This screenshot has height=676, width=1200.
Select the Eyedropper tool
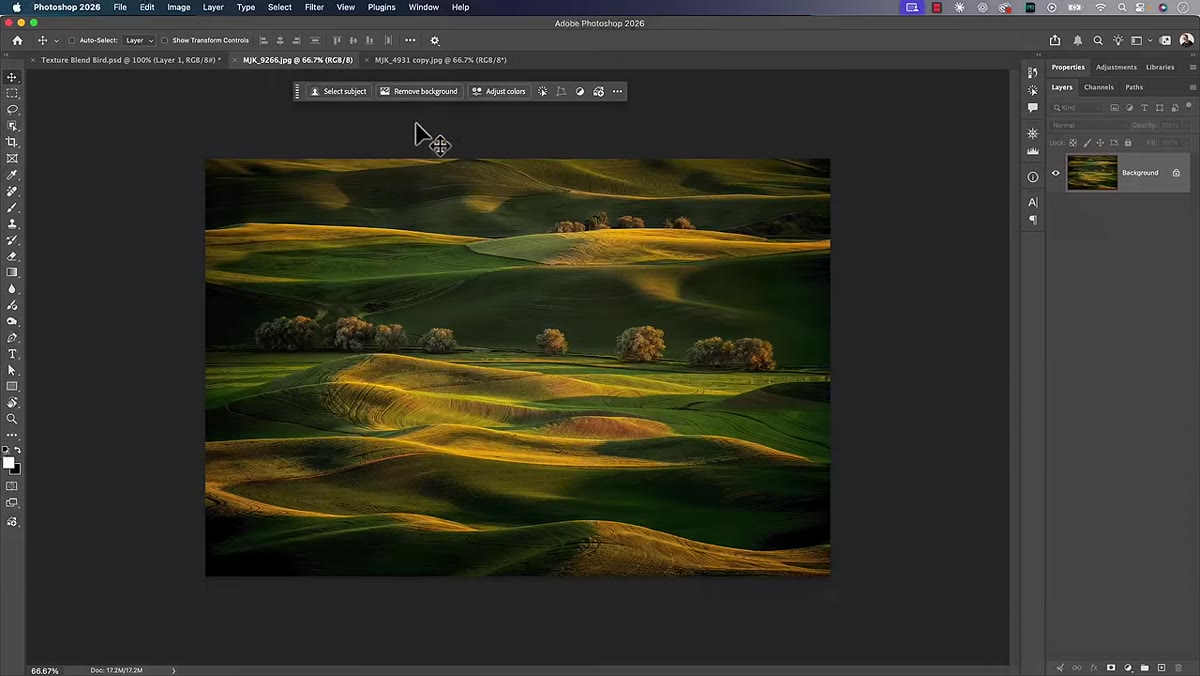pos(12,175)
